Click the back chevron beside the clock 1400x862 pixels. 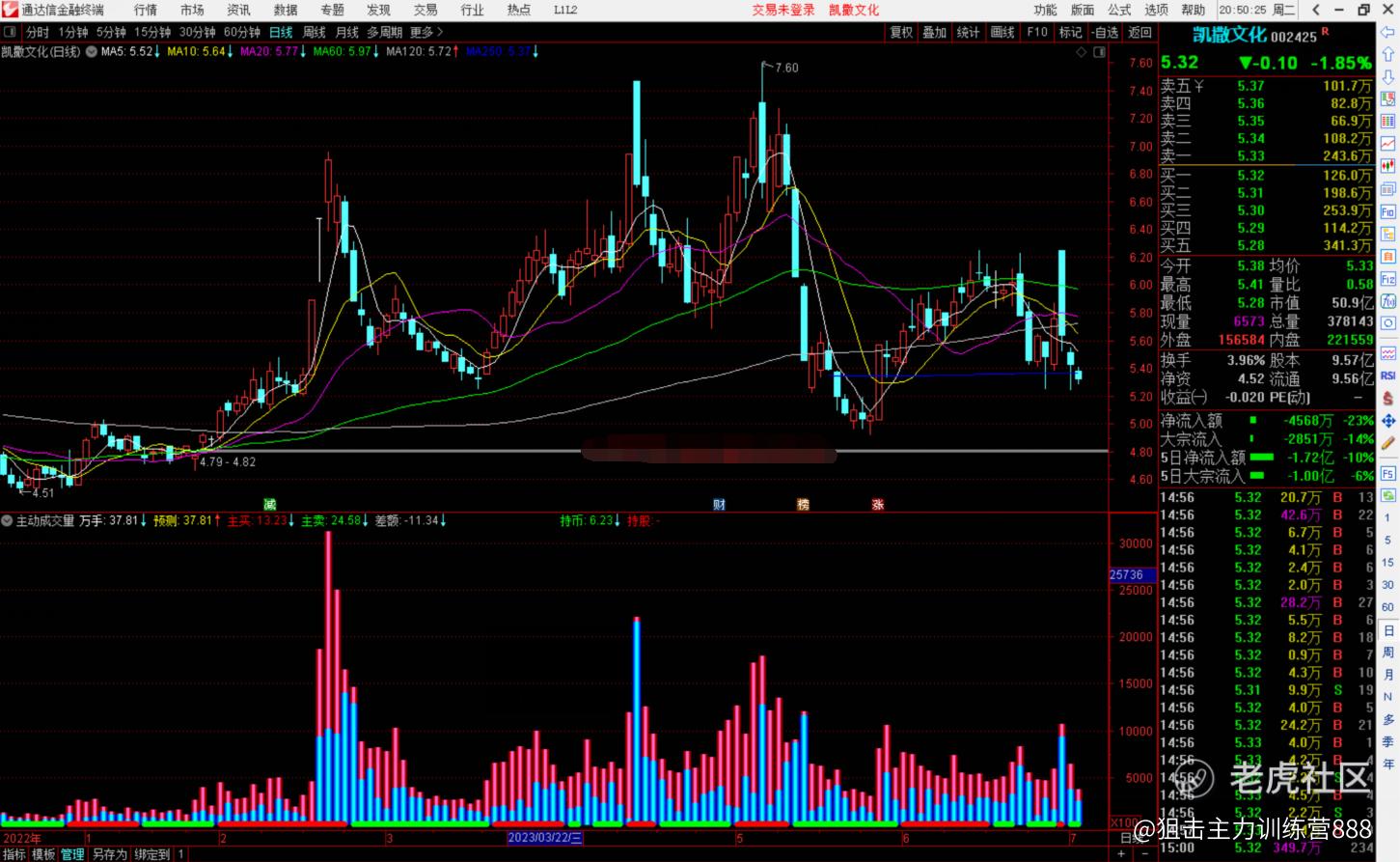pyautogui.click(x=1316, y=10)
